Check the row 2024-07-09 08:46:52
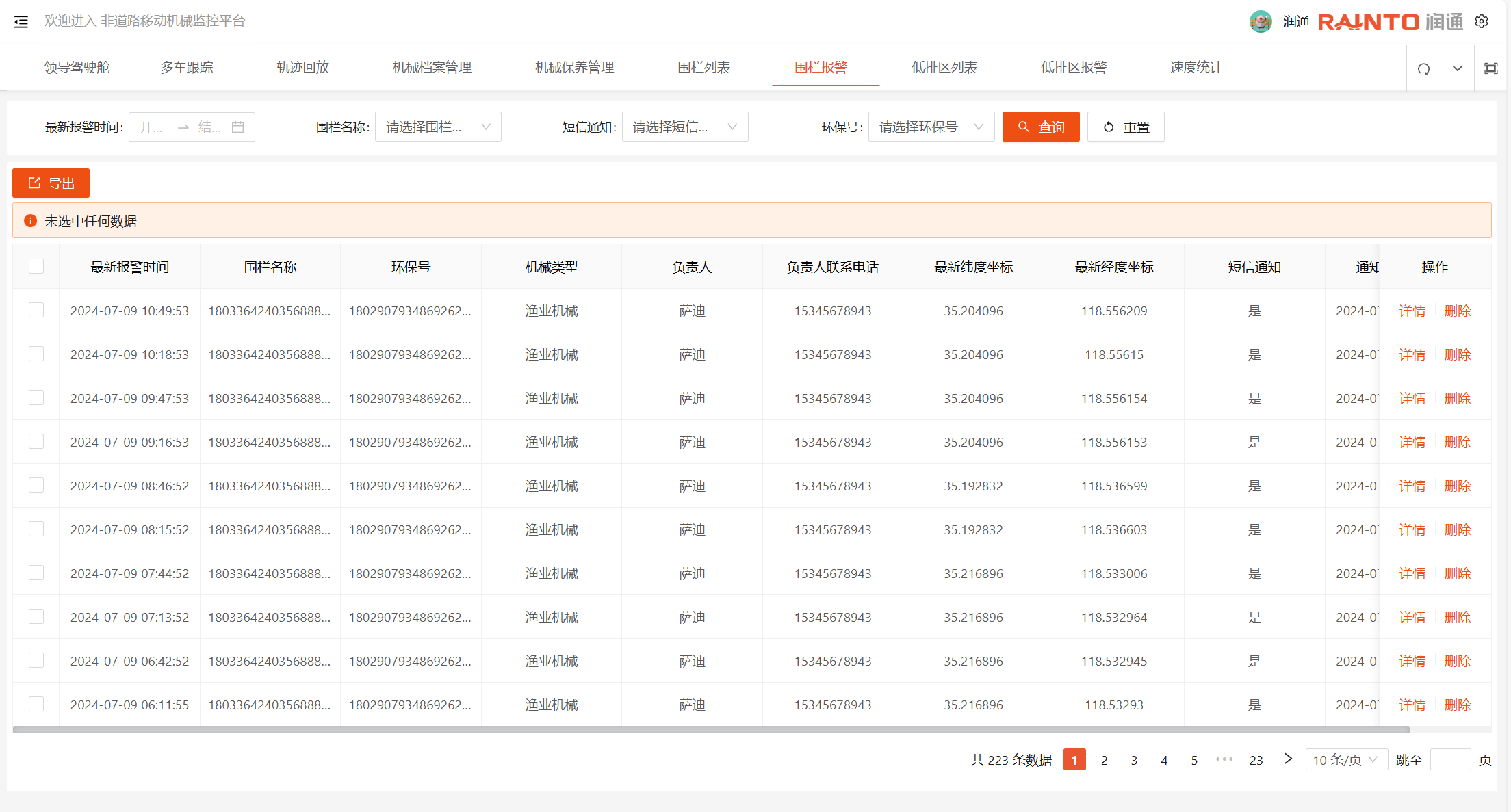 point(36,485)
